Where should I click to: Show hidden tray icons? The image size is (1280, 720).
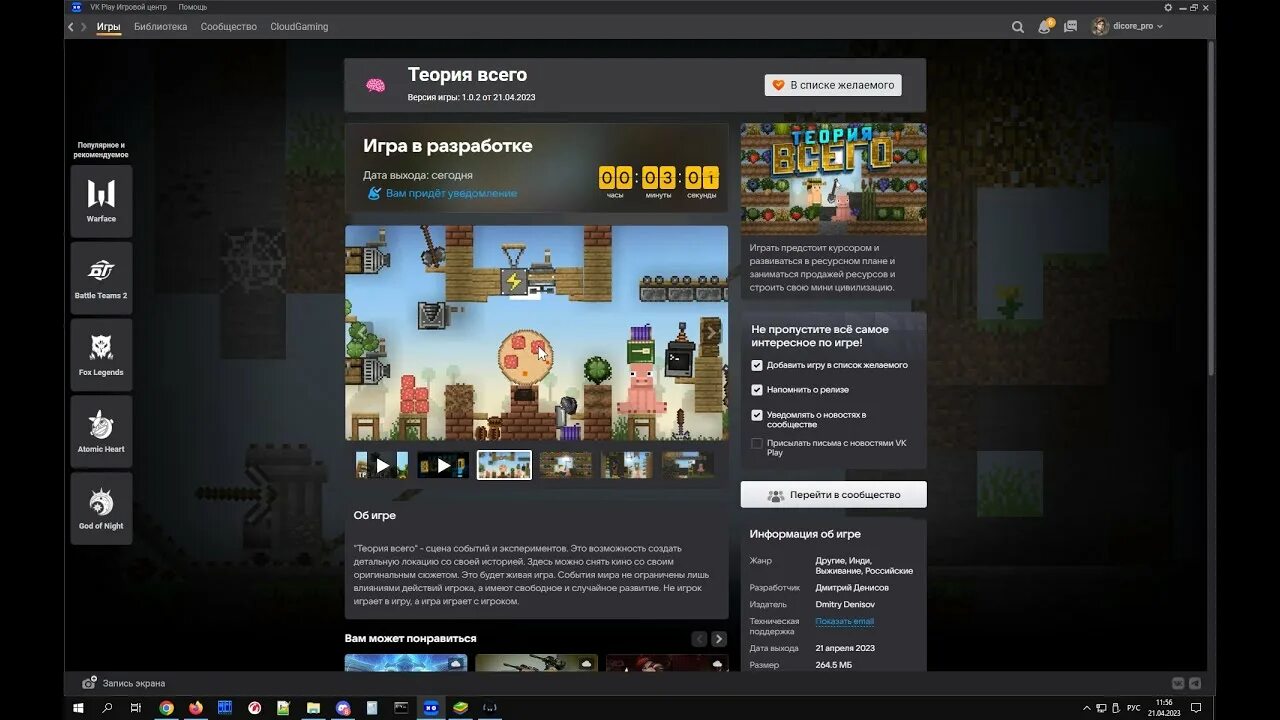1087,708
